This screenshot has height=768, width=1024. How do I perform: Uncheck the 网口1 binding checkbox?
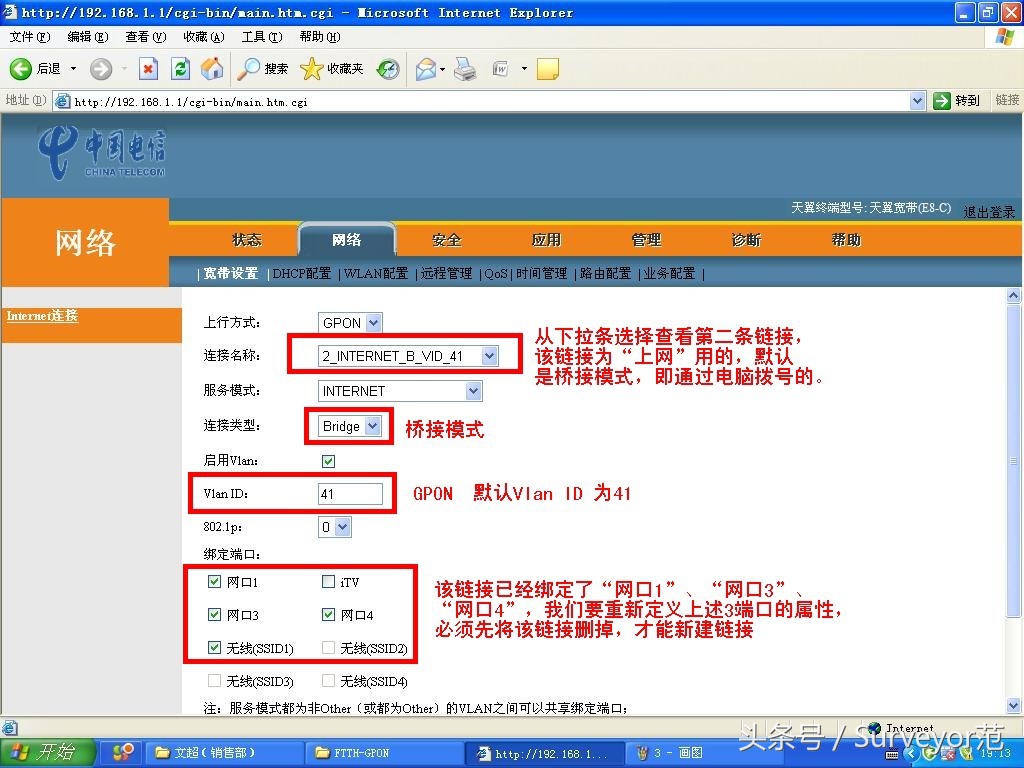[214, 581]
